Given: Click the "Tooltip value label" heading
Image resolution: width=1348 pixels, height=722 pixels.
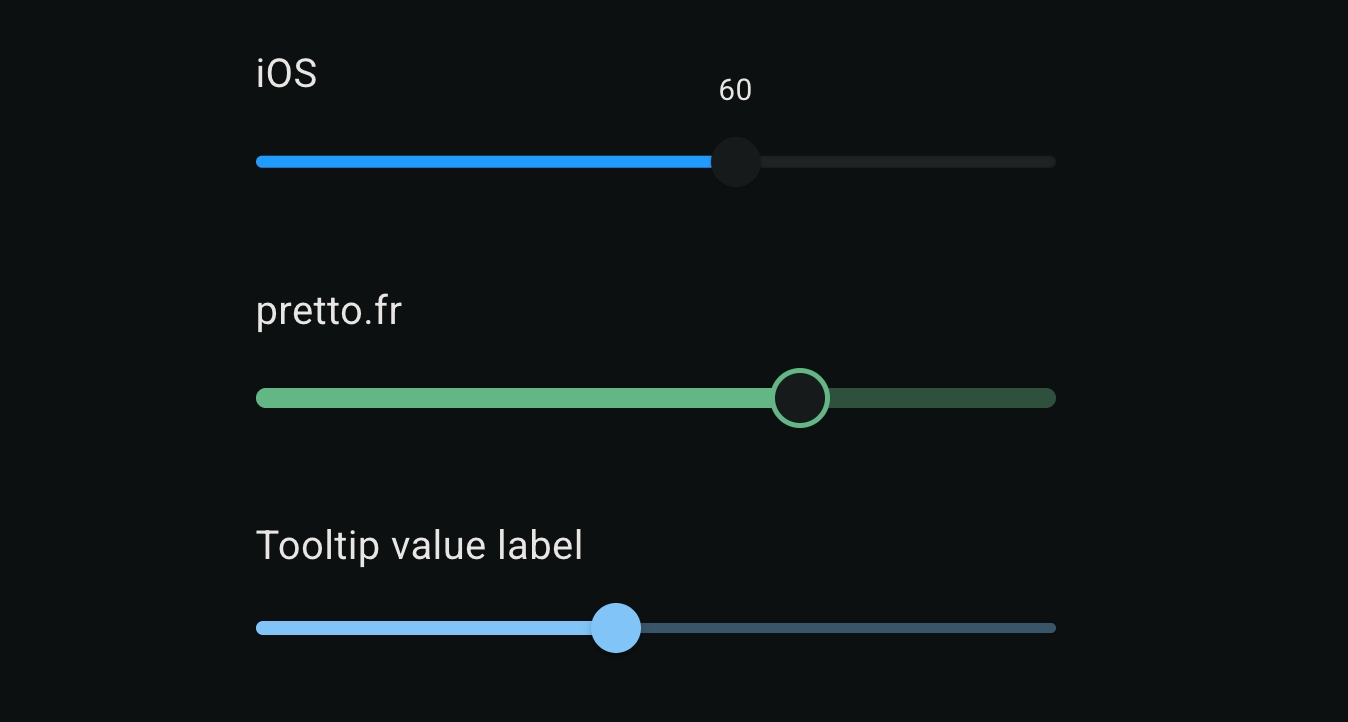Looking at the screenshot, I should pos(419,546).
